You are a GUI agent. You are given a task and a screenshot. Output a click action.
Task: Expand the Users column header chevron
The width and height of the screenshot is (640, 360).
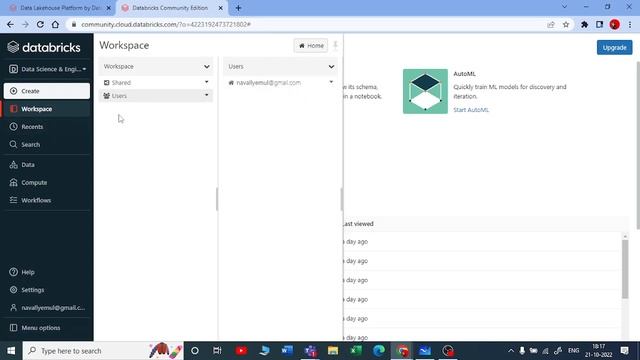pyautogui.click(x=331, y=67)
